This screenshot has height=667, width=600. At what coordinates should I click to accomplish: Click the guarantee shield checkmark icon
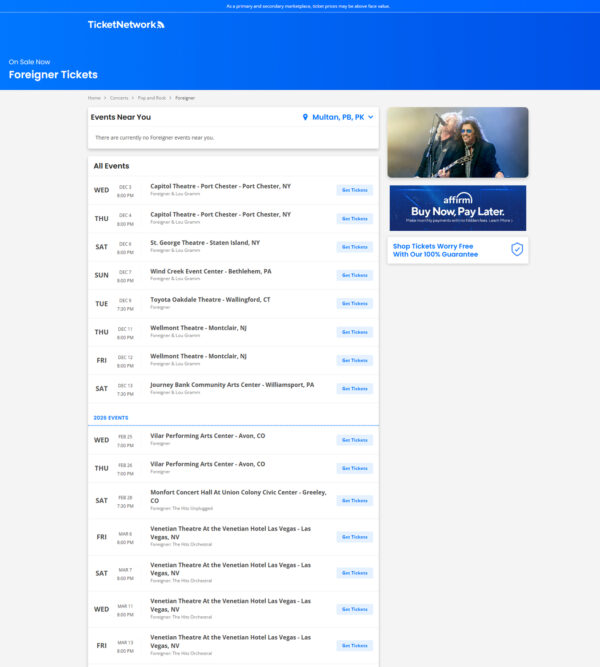(x=517, y=249)
